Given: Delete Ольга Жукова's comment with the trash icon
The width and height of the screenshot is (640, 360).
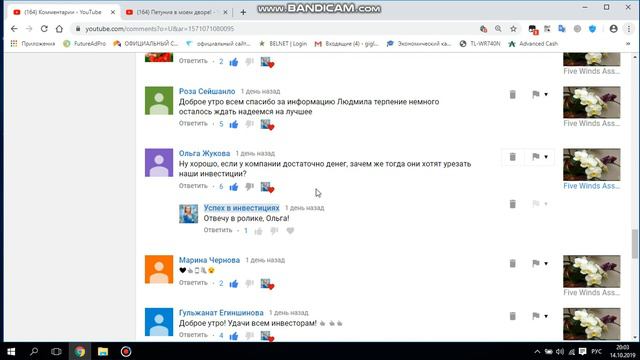Looking at the screenshot, I should (x=513, y=157).
